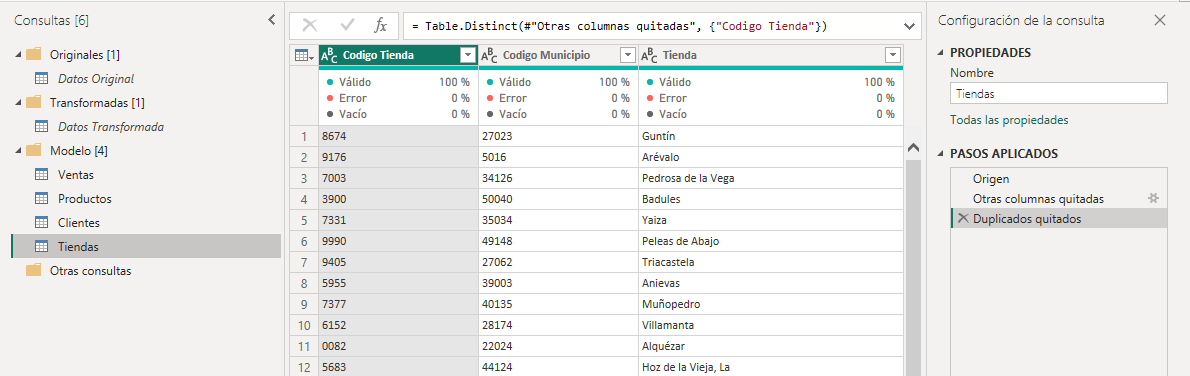Edit the Nombre field containing Tiendas

point(1059,93)
